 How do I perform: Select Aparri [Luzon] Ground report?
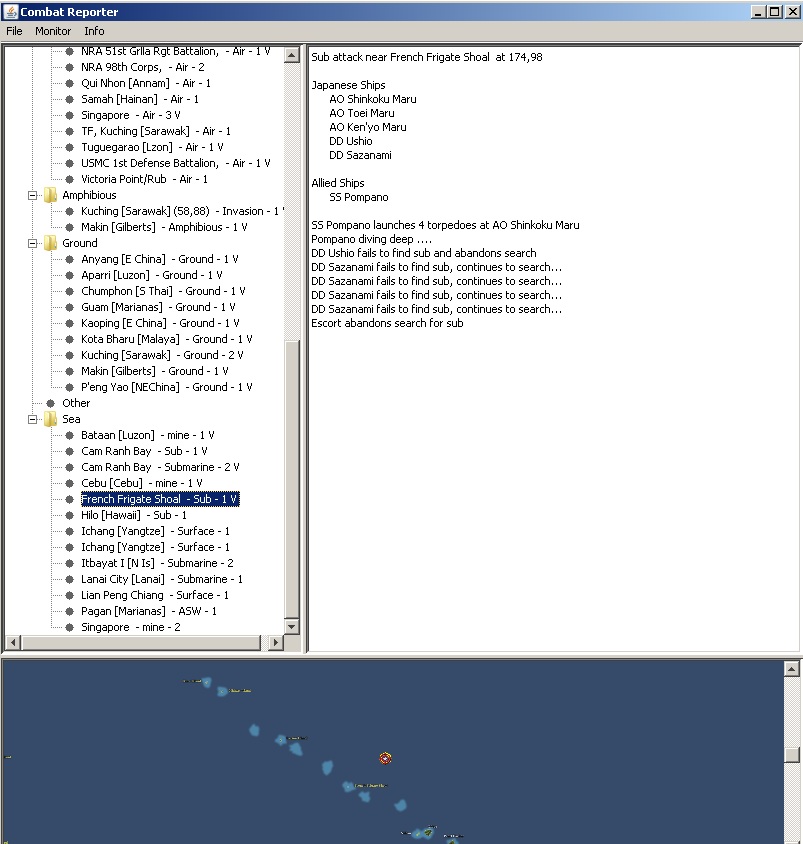point(152,275)
